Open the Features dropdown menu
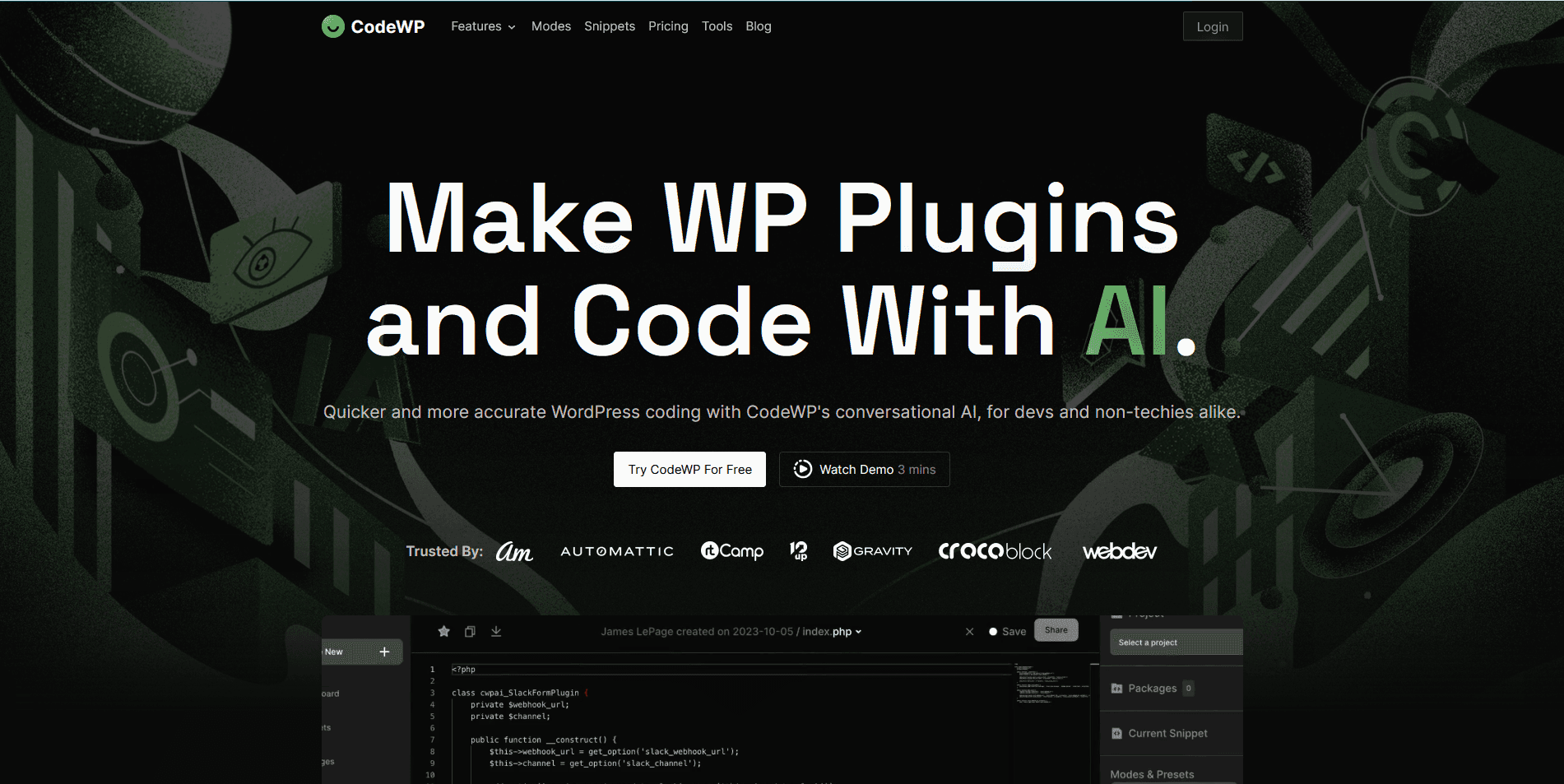This screenshot has width=1564, height=784. point(483,26)
